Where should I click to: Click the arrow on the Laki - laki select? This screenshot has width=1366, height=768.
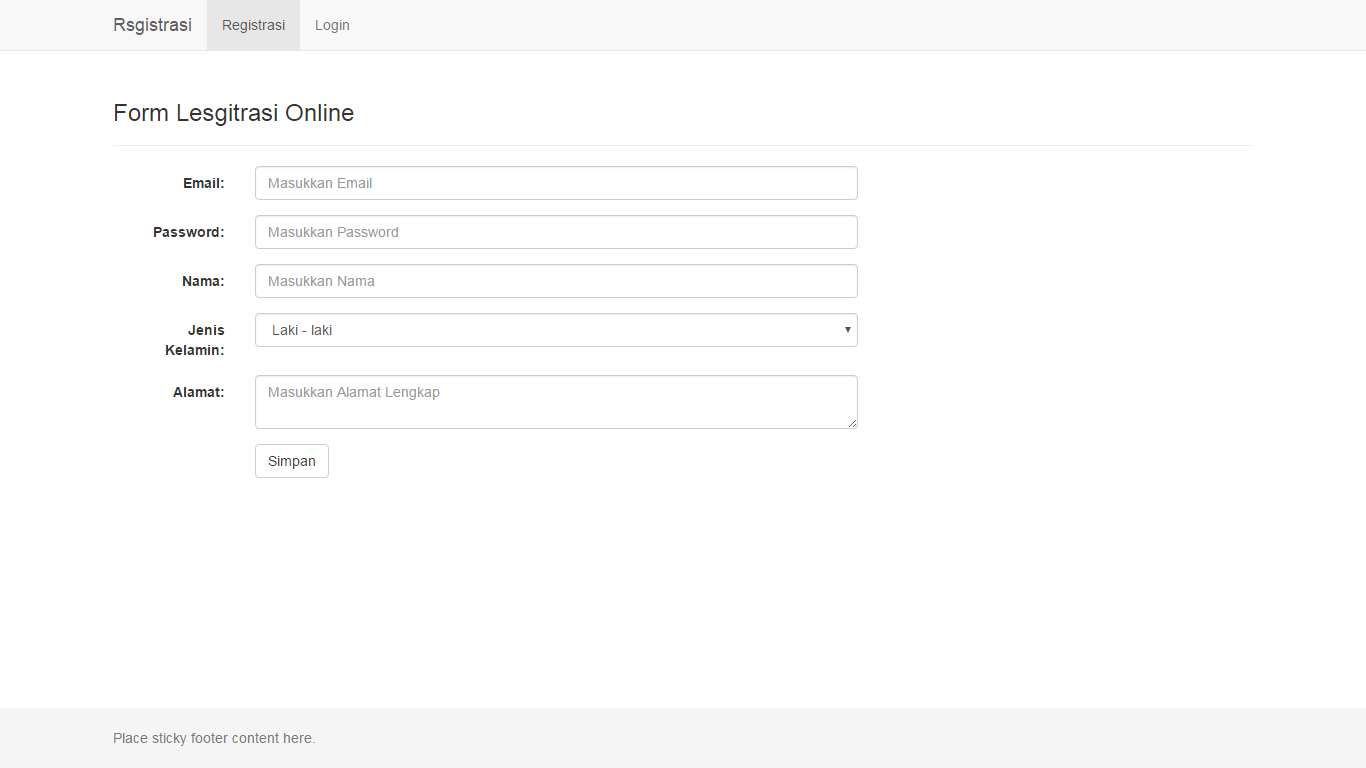point(847,330)
